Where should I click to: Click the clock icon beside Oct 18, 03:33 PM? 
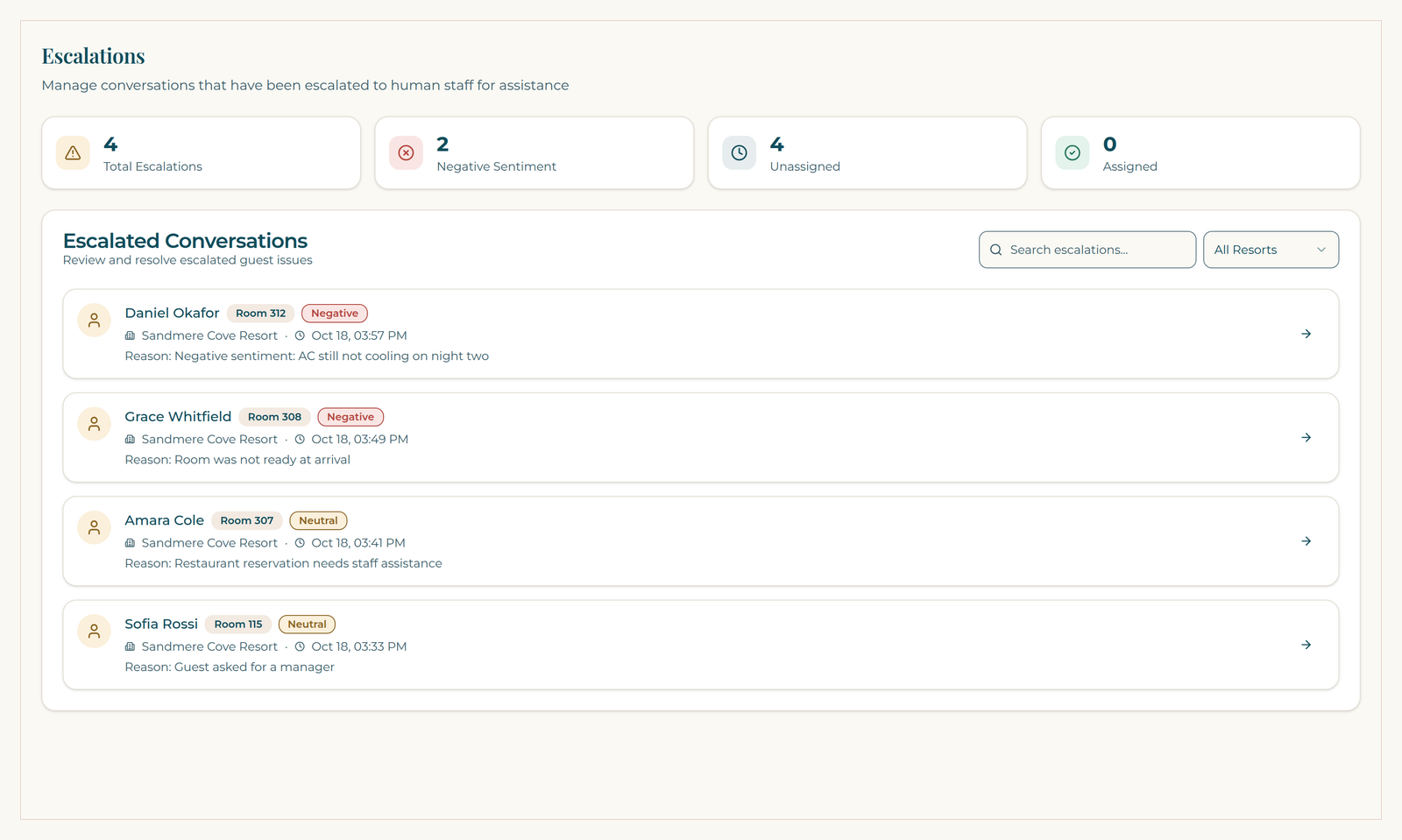(300, 646)
